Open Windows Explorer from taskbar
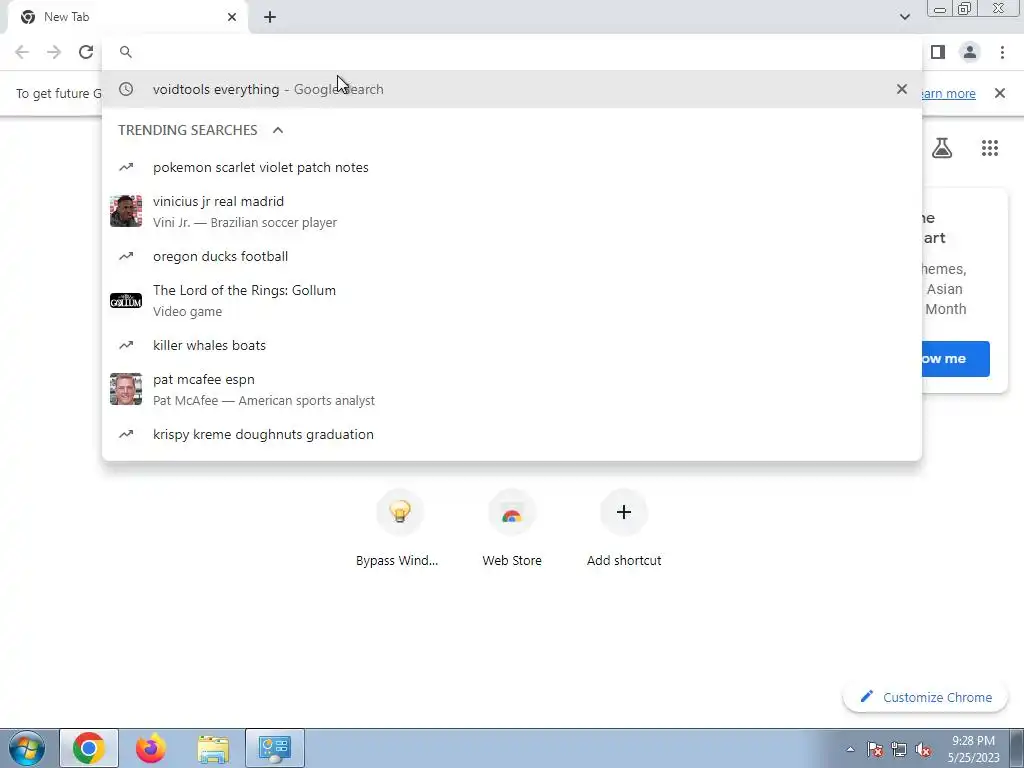This screenshot has width=1024, height=768. (x=213, y=748)
